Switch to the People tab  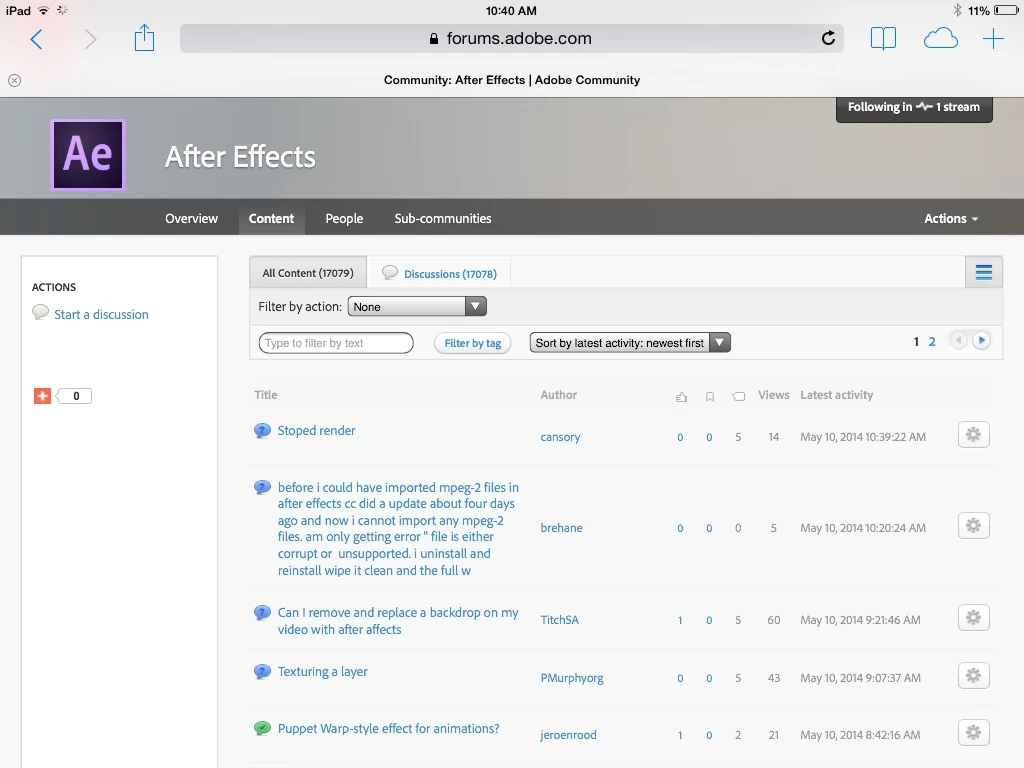pyautogui.click(x=344, y=219)
